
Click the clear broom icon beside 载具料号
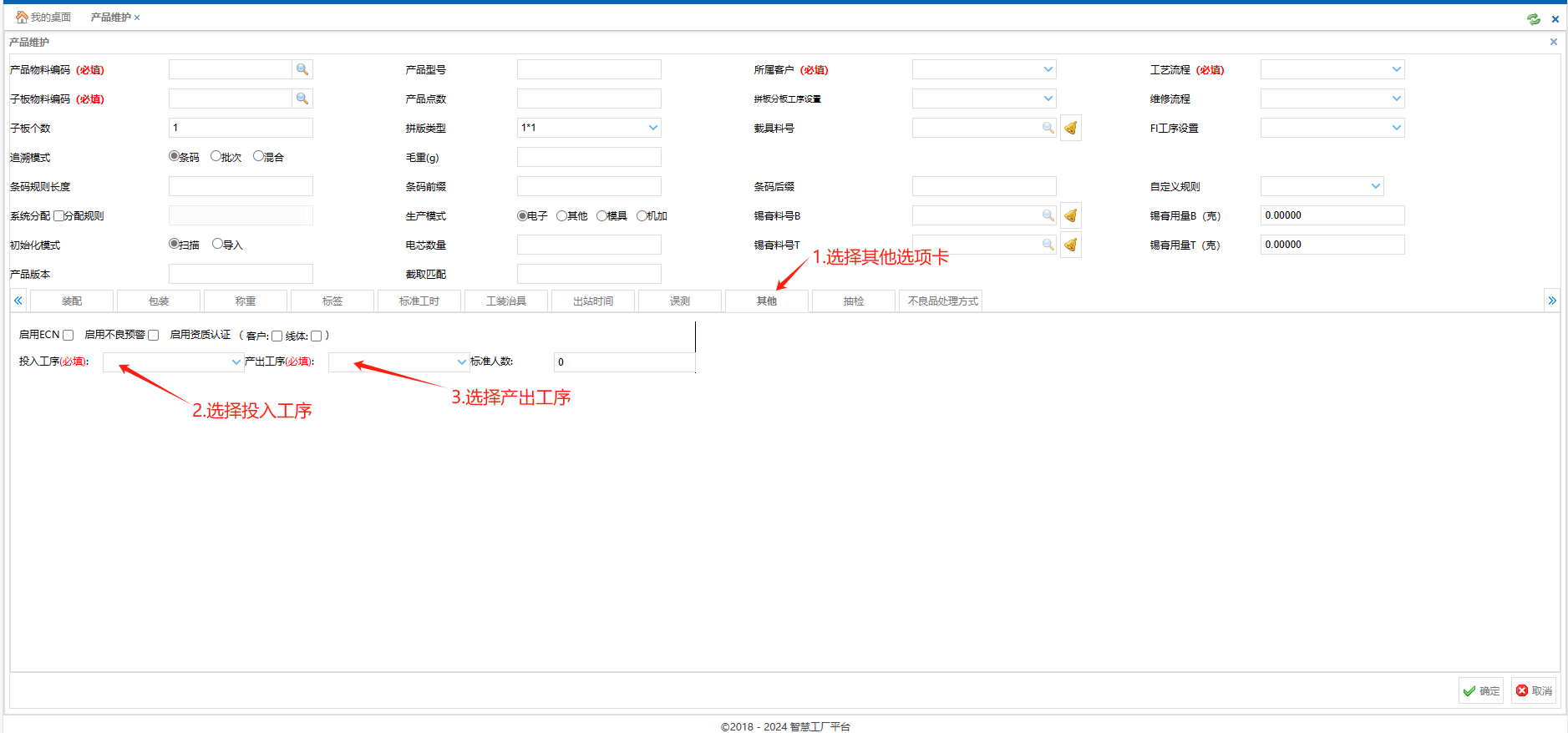point(1070,129)
